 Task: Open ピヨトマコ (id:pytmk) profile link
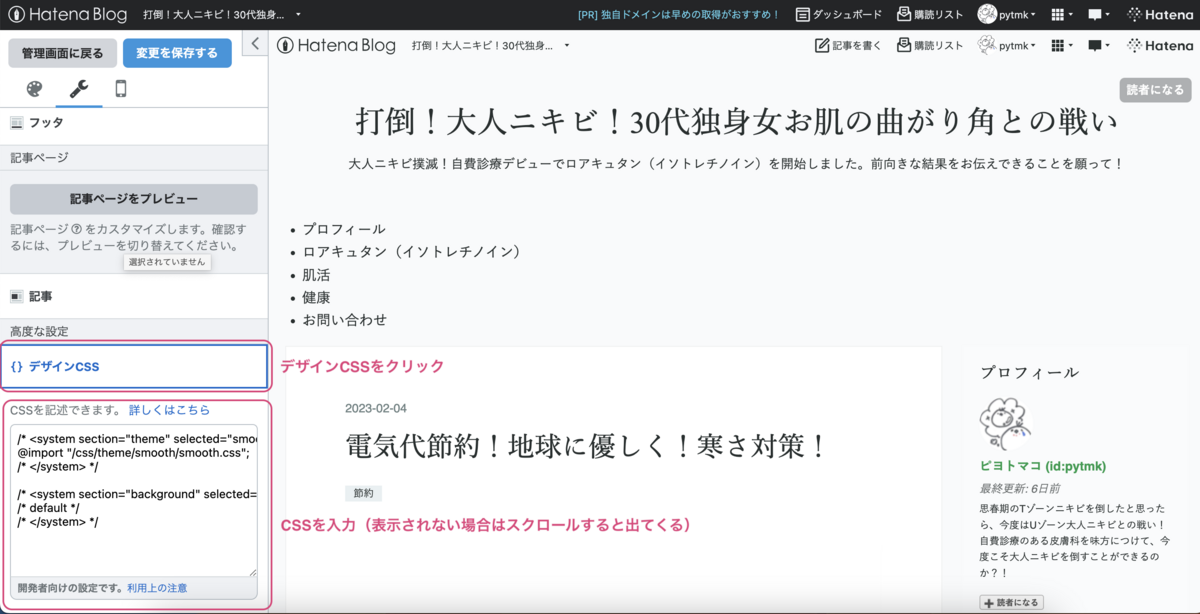[x=1043, y=466]
